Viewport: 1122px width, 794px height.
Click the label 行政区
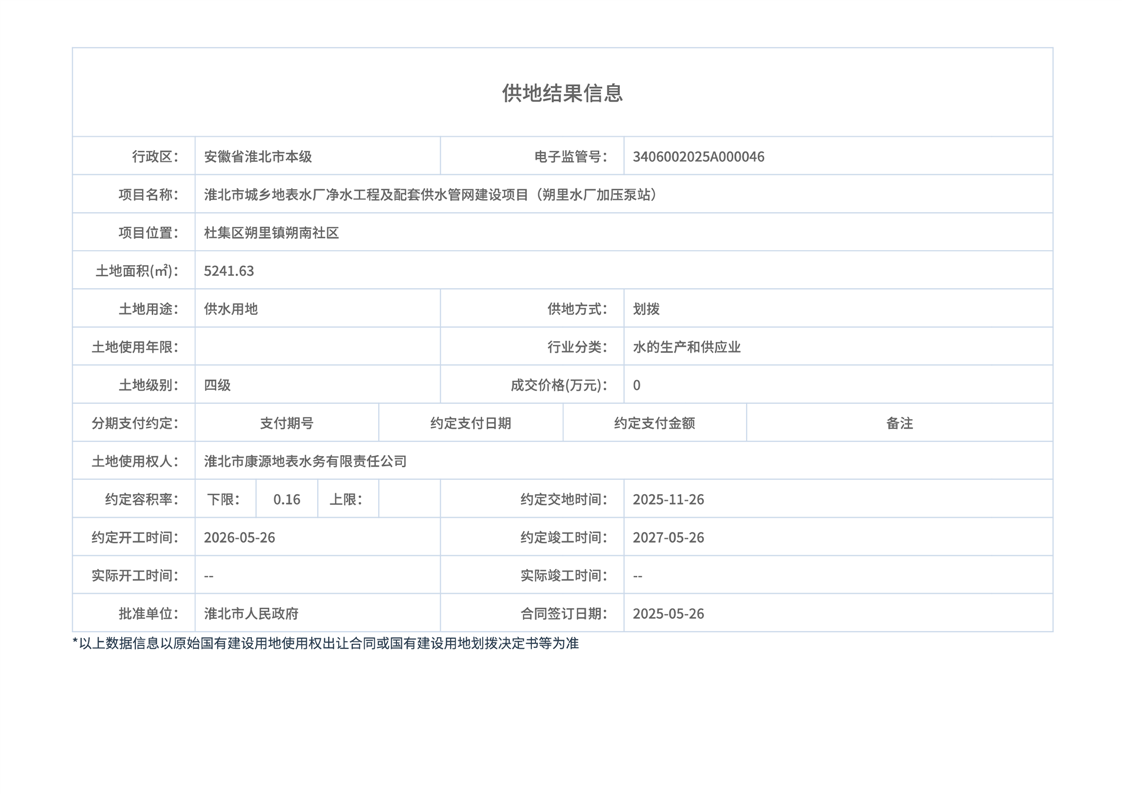tap(155, 157)
